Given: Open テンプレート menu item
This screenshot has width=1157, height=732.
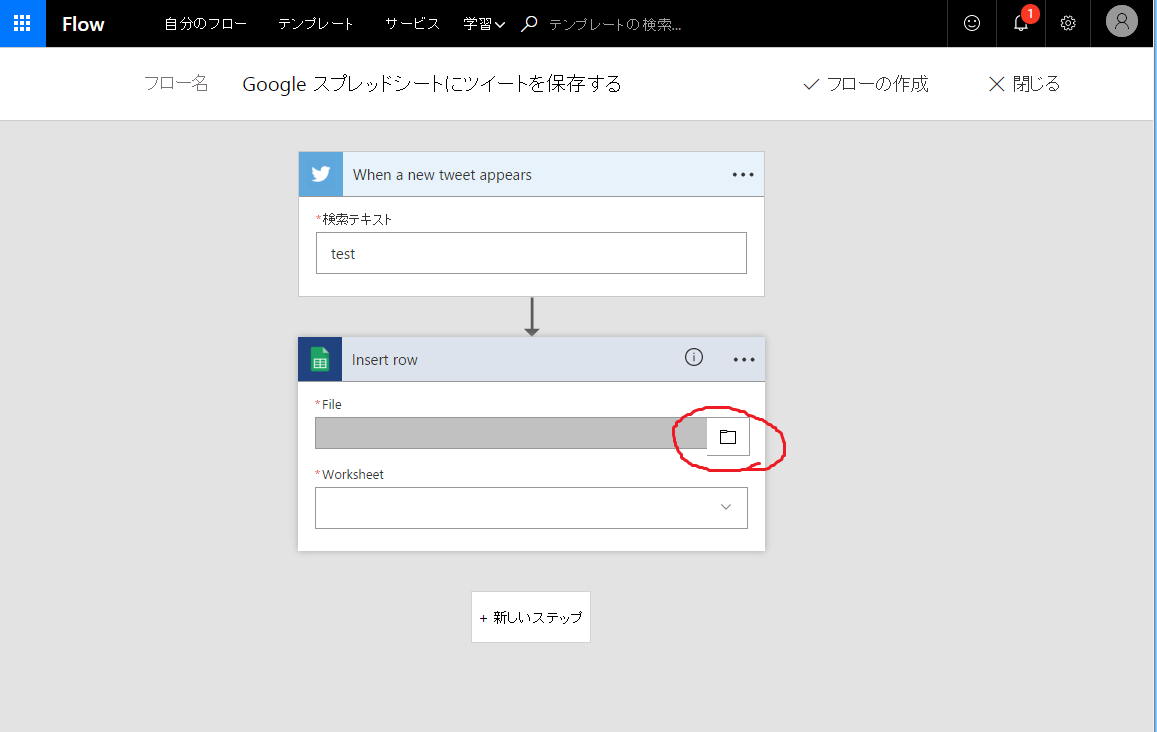Looking at the screenshot, I should point(316,24).
